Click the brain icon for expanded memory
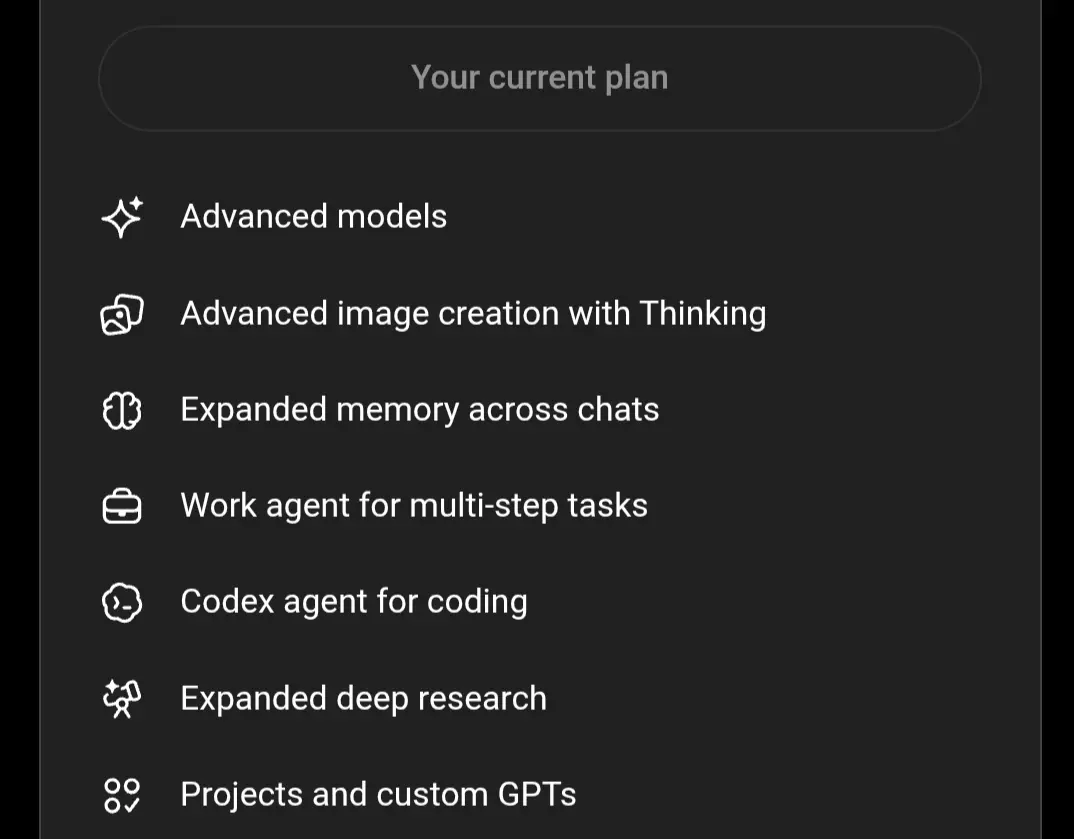Screen dimensions: 1074x839 tap(122, 410)
